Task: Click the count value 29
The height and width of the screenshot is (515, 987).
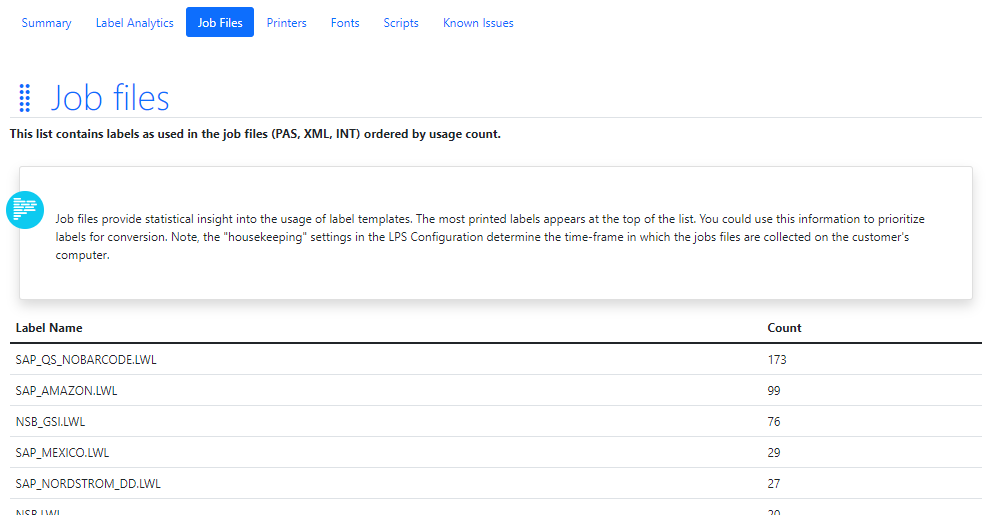Action: 774,453
